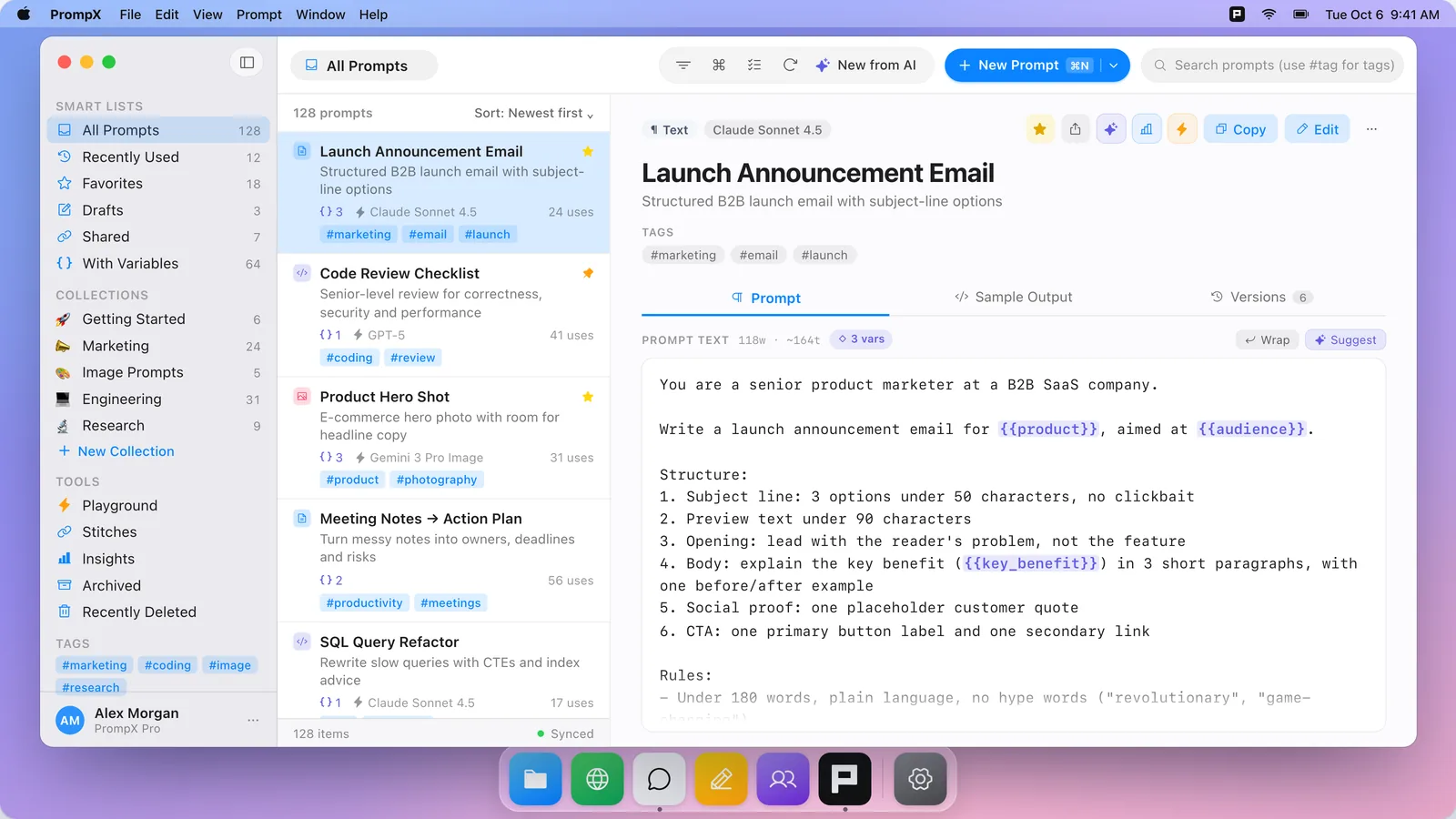
Task: Click New from AI button
Action: [865, 66]
